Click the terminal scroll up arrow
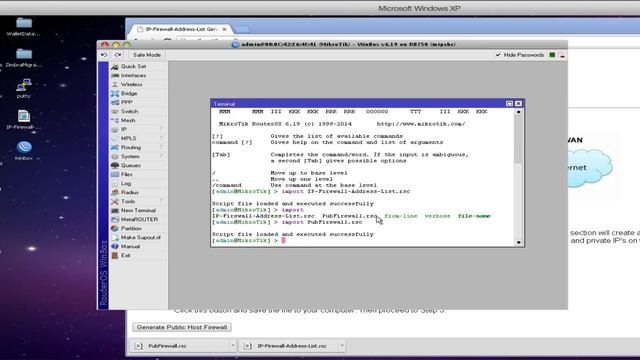Image resolution: width=640 pixels, height=360 pixels. tap(518, 111)
